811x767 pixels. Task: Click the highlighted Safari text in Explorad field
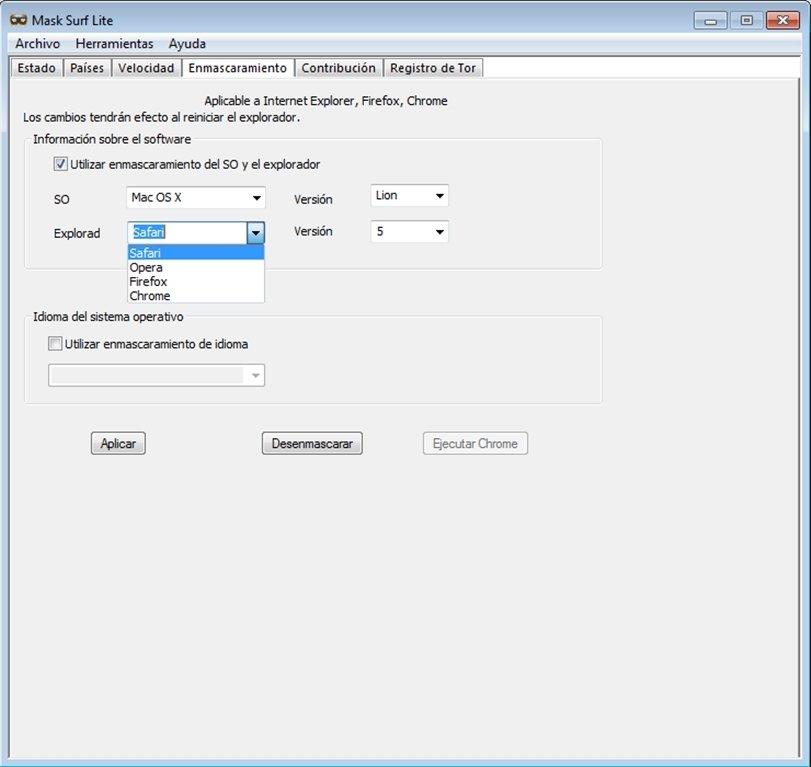coord(149,232)
